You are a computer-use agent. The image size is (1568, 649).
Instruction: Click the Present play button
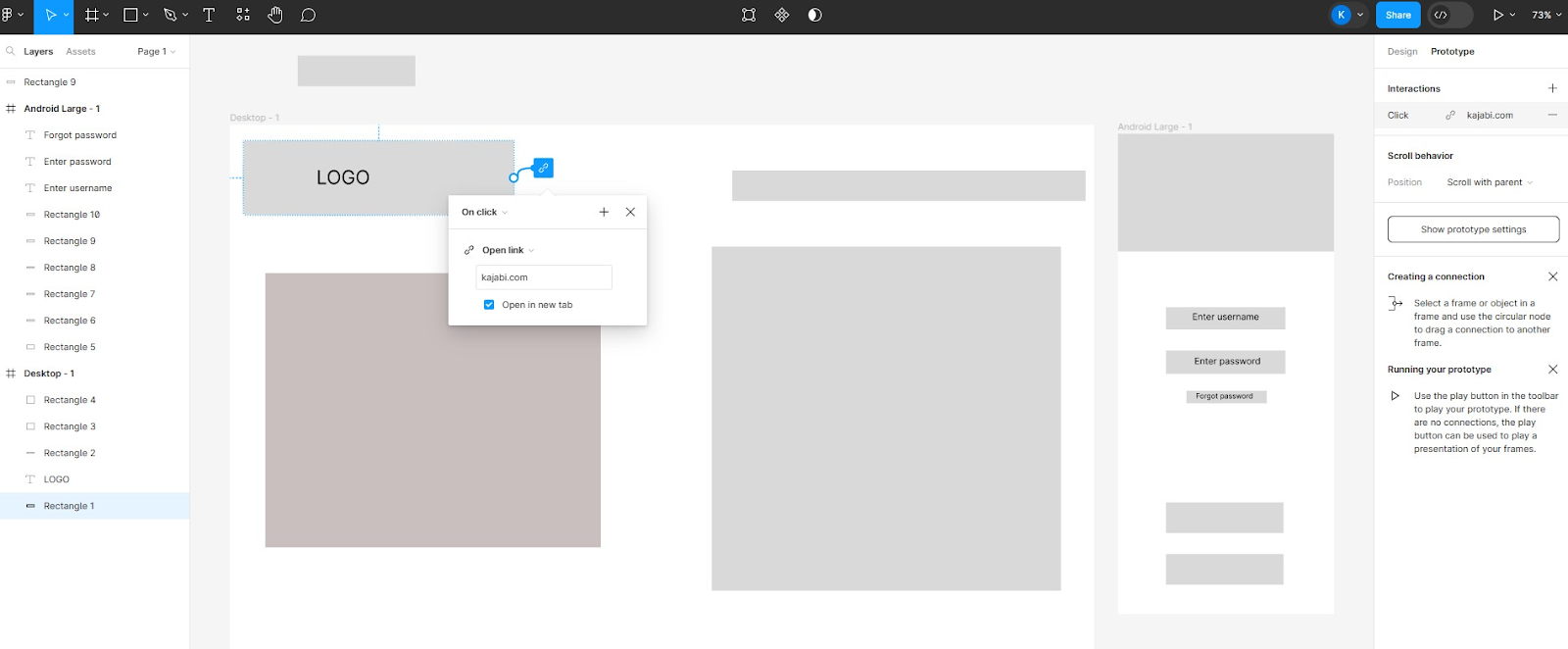pyautogui.click(x=1497, y=15)
